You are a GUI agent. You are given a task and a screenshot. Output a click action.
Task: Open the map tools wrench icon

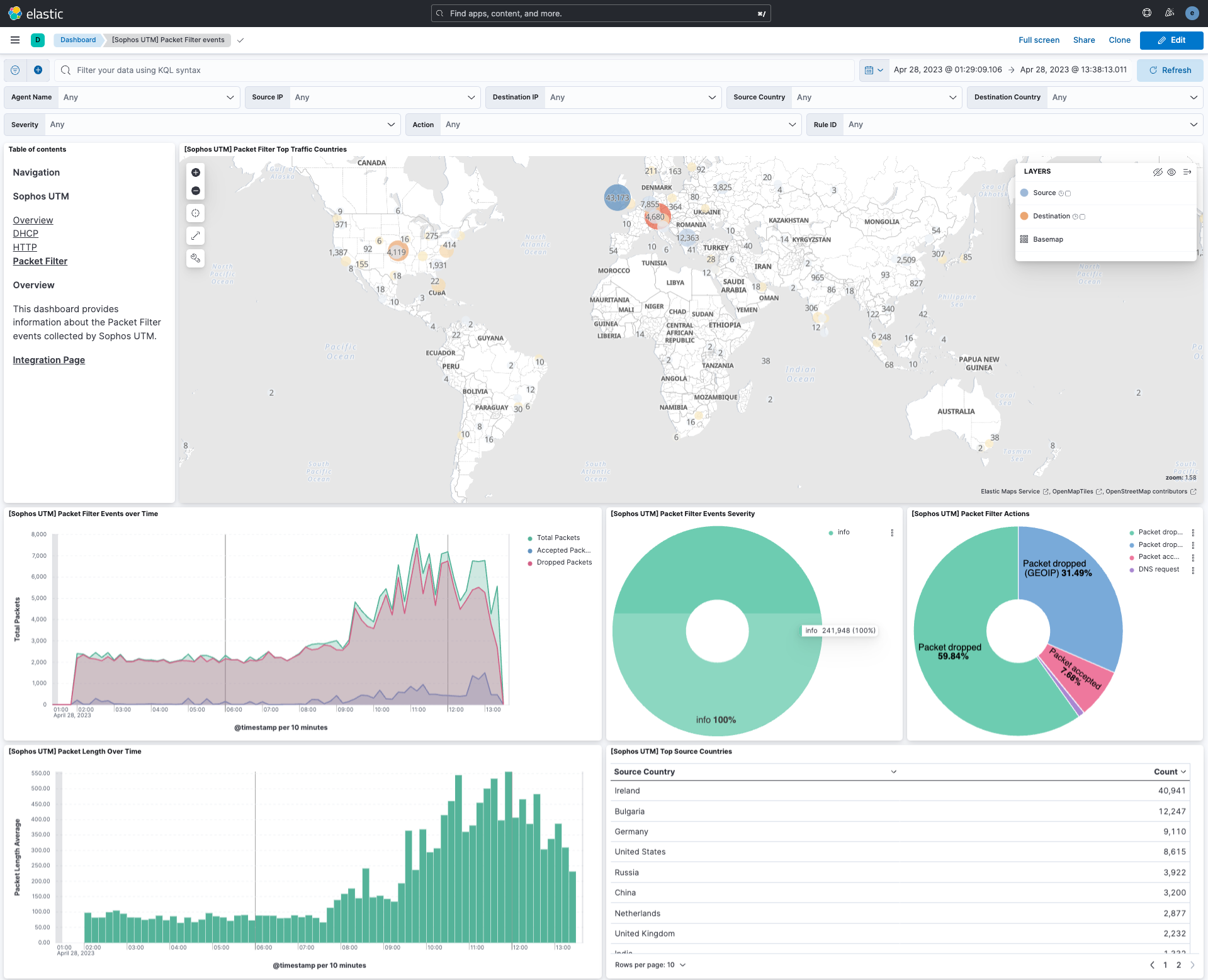click(x=195, y=258)
